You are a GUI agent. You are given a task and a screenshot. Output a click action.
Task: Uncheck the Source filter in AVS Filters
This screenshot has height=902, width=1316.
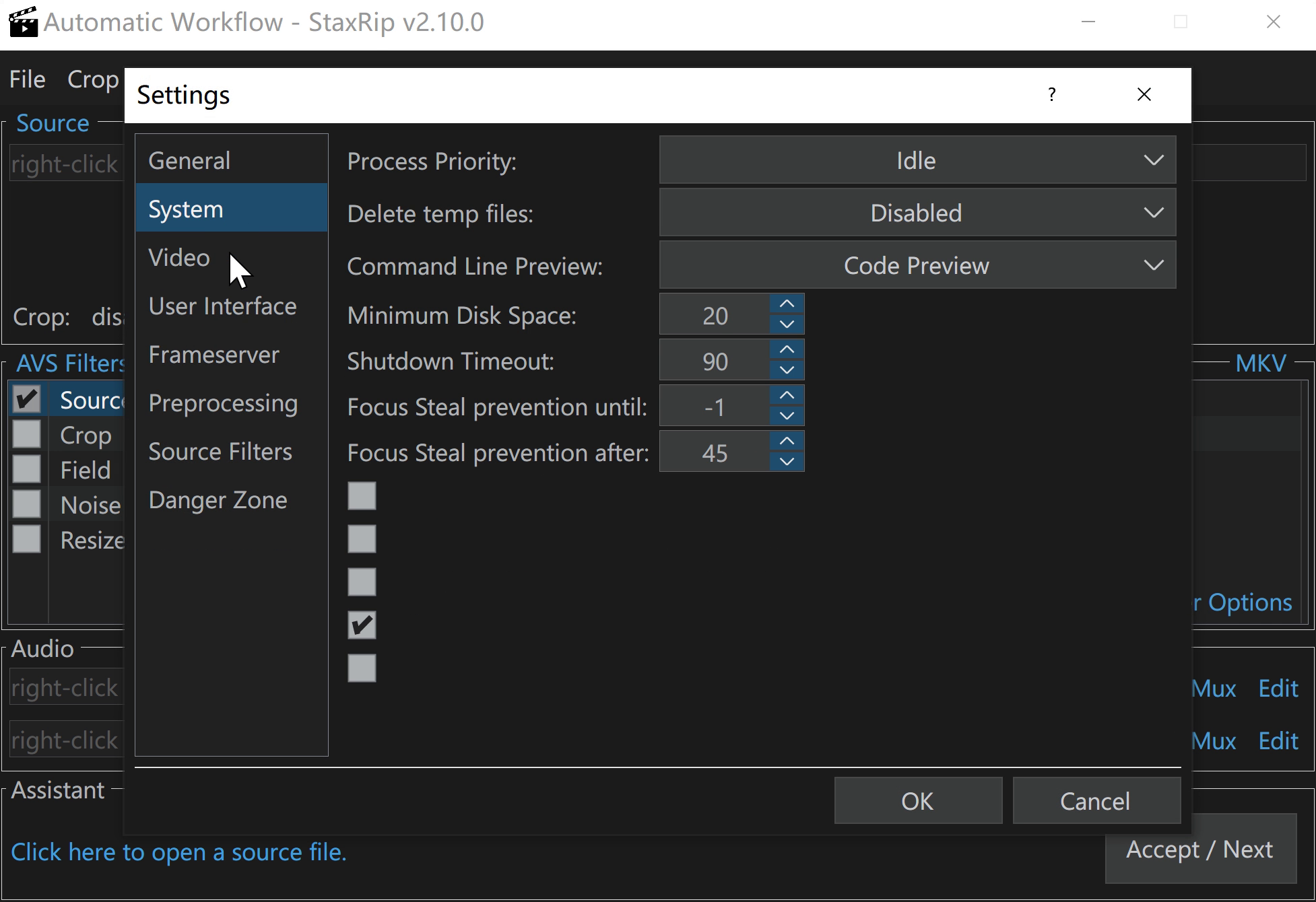(27, 398)
